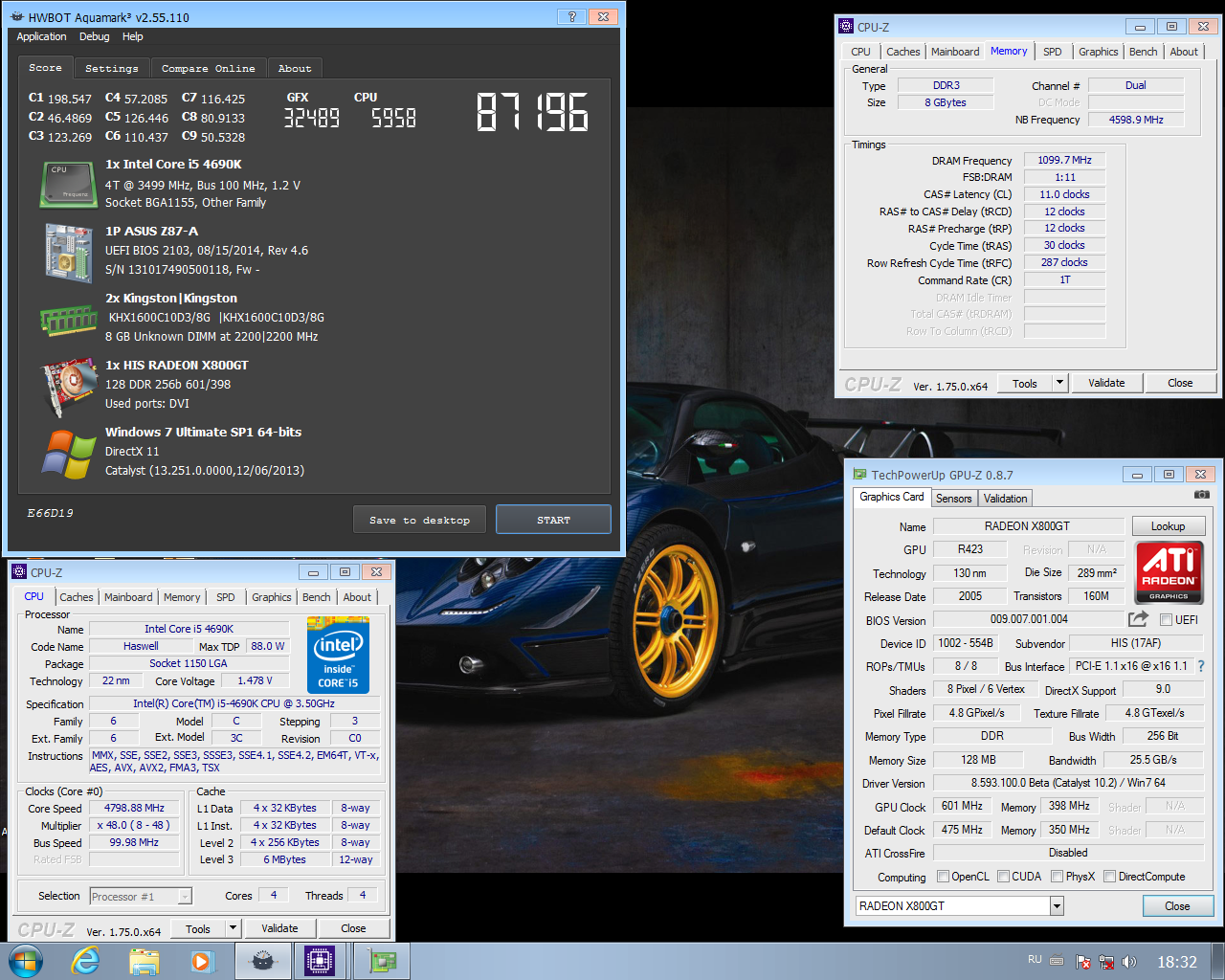Click the Bus Interface question mark icon
This screenshot has height=980, width=1225.
point(1201,666)
